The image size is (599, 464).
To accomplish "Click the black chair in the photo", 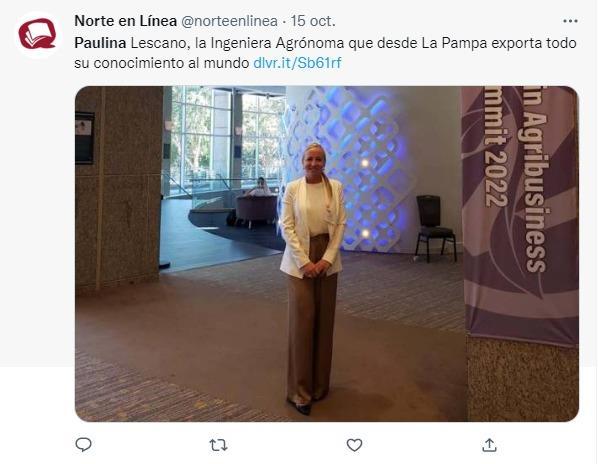I will pos(435,228).
